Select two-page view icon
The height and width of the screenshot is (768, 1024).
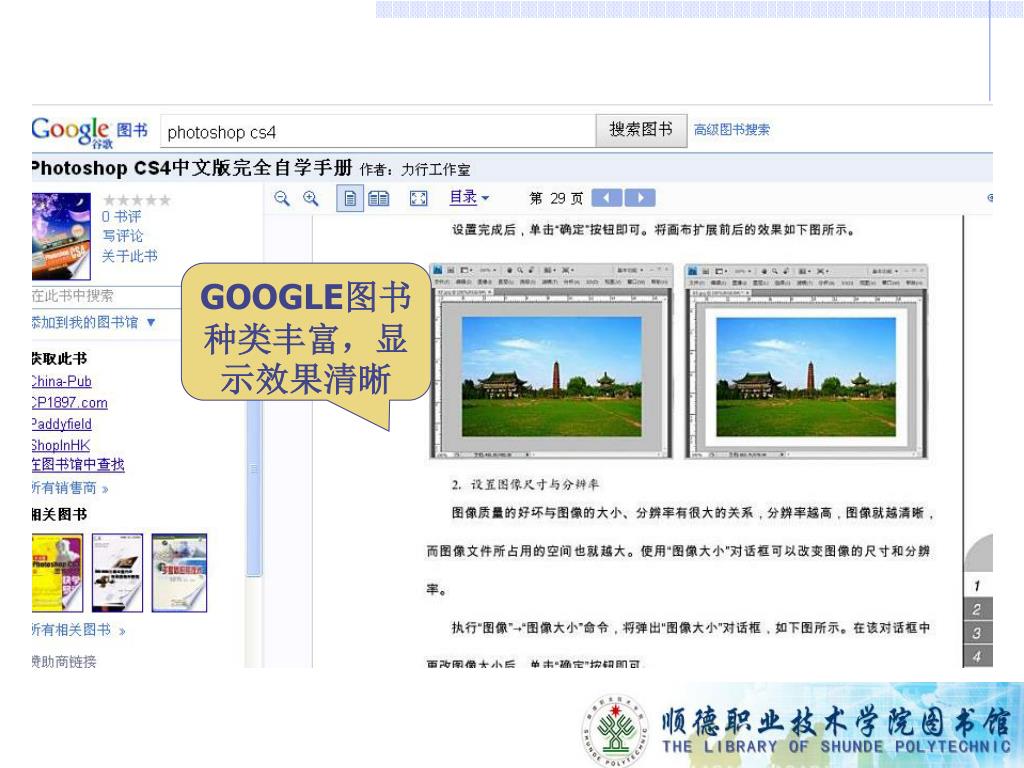[379, 199]
